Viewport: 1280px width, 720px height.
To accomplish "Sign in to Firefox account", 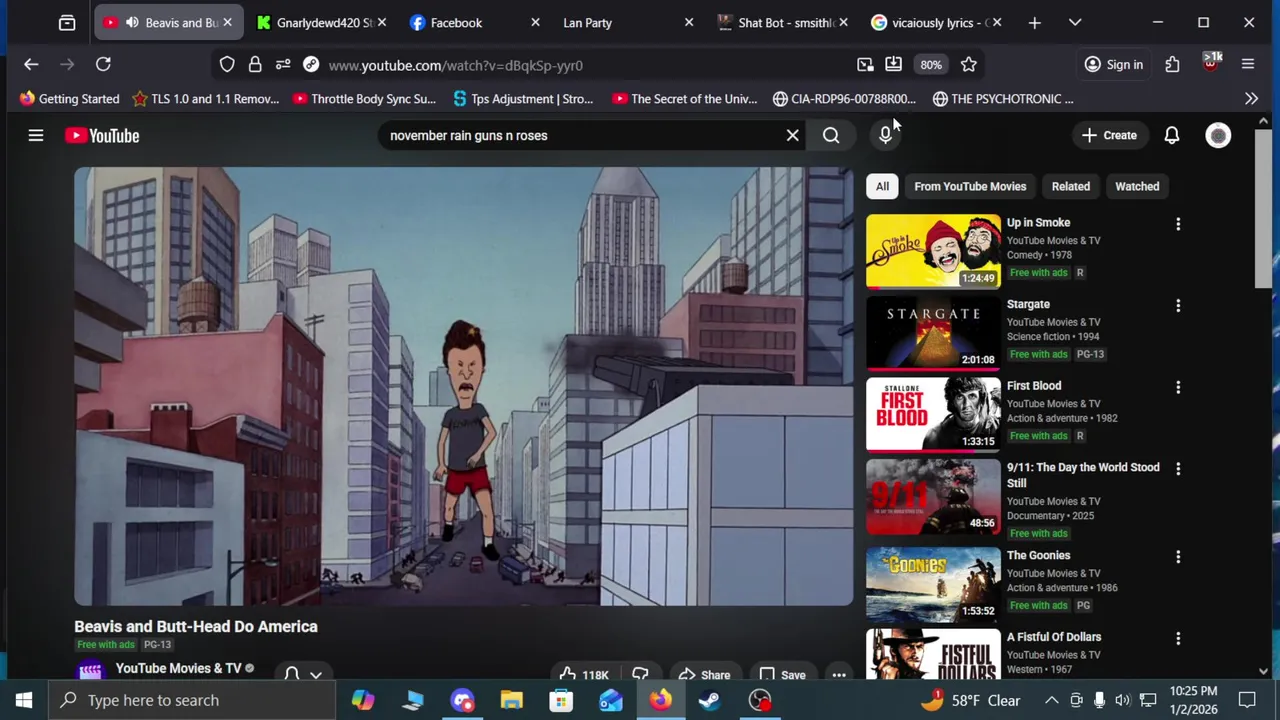I will [x=1114, y=65].
